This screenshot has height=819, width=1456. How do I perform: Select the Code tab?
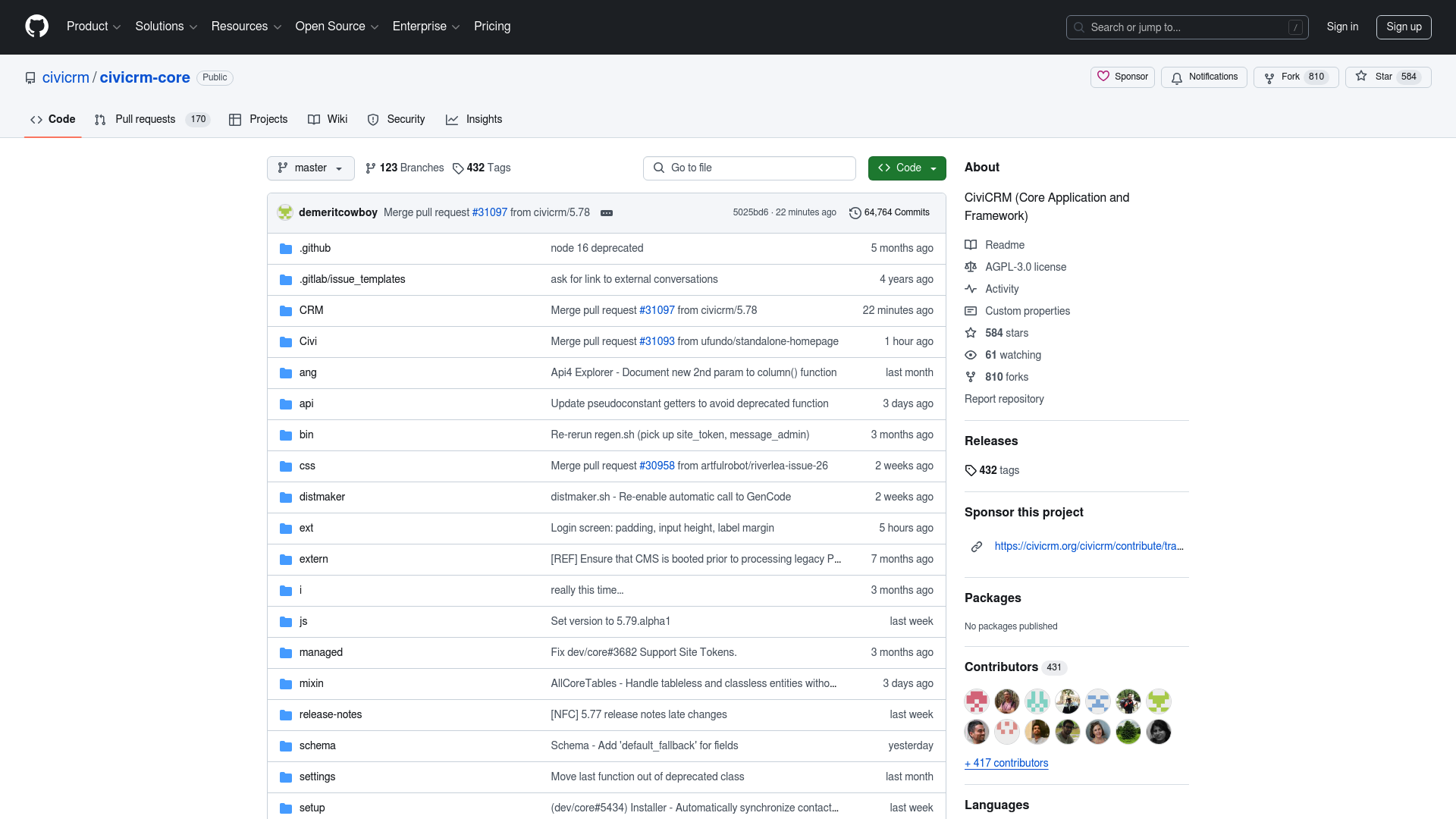coord(53,120)
